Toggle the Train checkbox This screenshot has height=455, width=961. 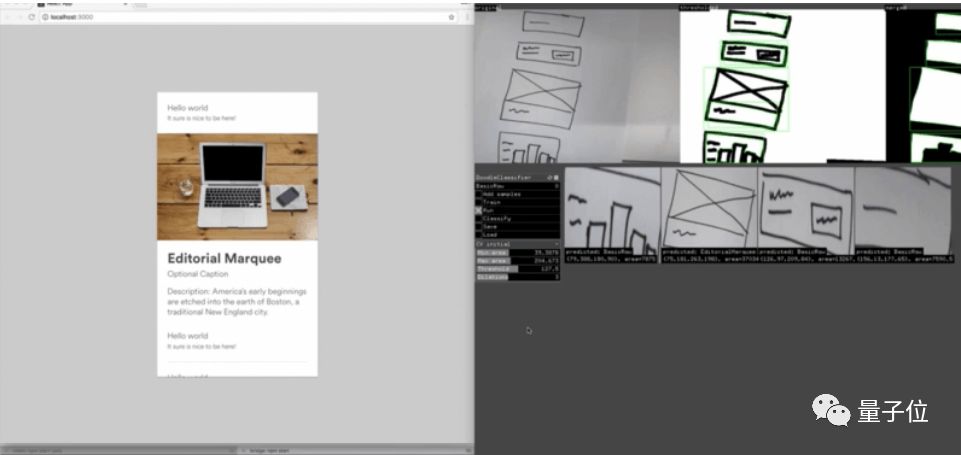pyautogui.click(x=479, y=202)
